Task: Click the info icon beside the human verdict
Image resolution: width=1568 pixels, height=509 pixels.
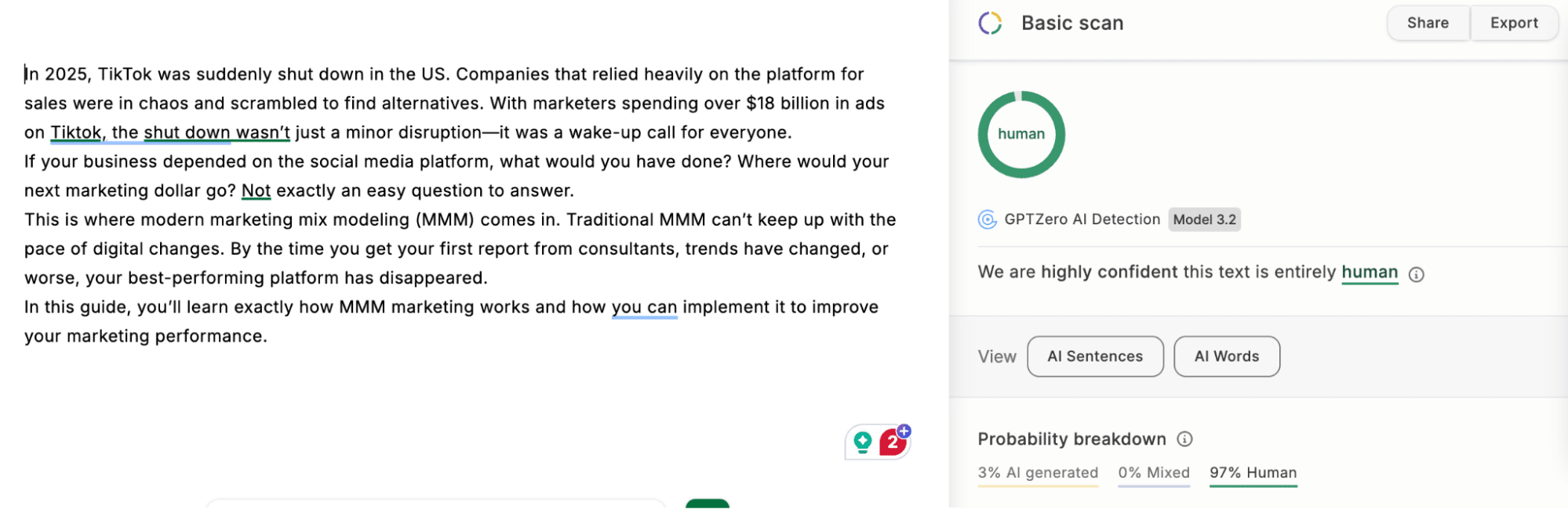Action: [x=1416, y=274]
